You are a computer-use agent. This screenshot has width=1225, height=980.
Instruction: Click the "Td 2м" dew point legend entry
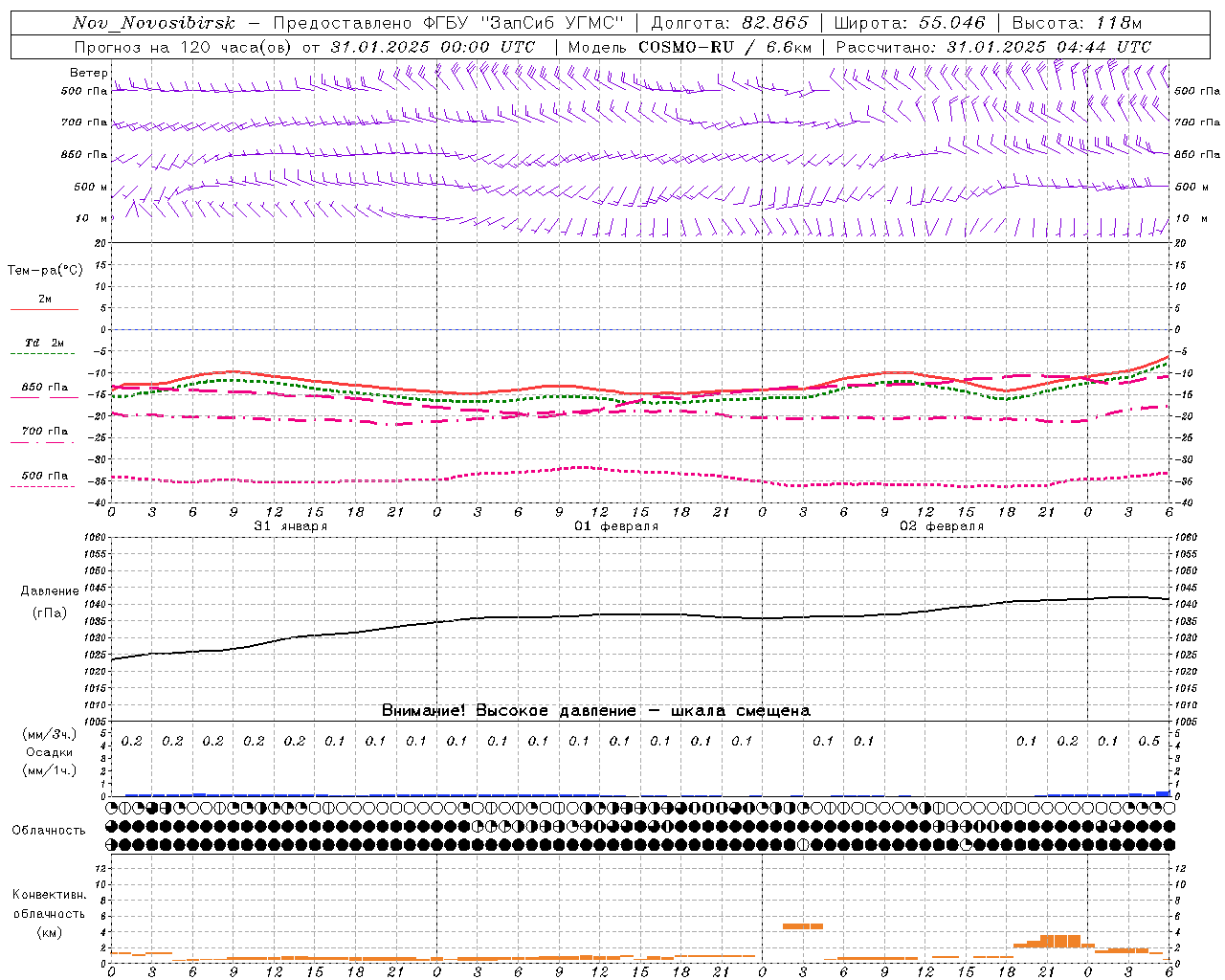pyautogui.click(x=44, y=343)
